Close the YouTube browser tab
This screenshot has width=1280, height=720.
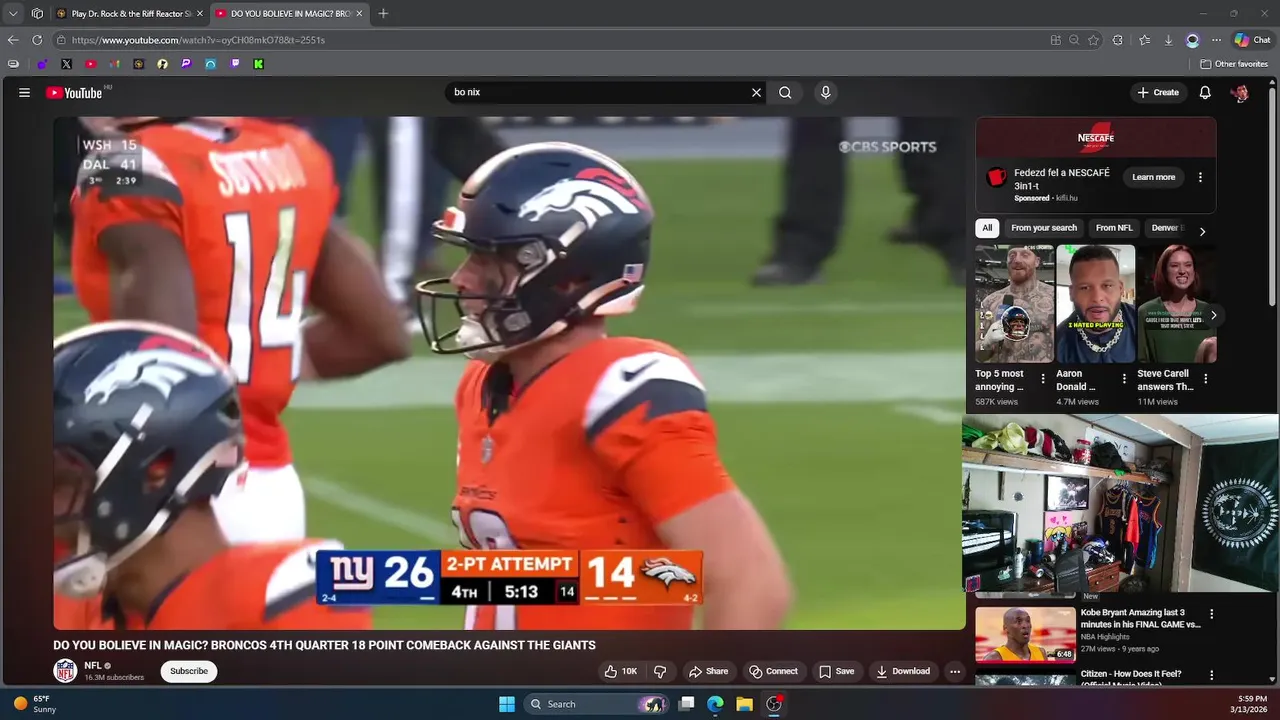359,14
